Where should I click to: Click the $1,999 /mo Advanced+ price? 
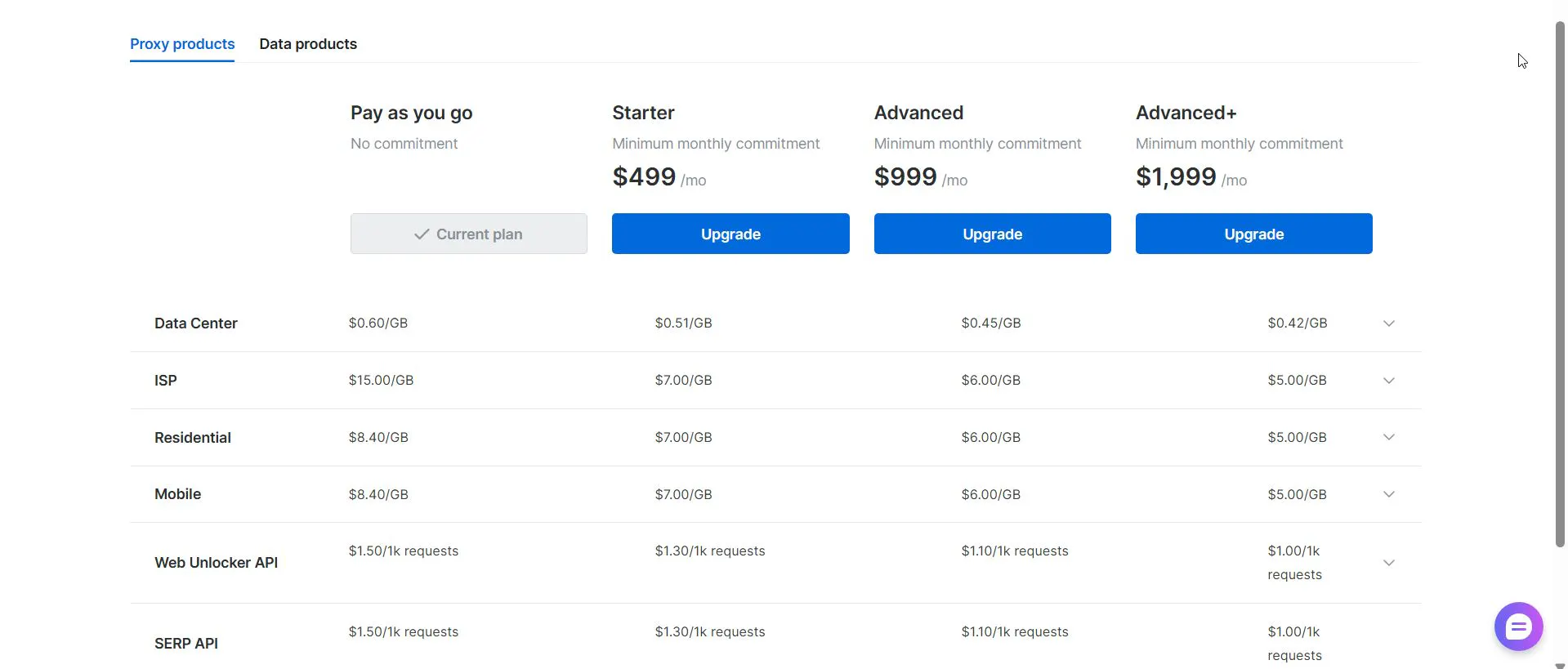click(1191, 177)
